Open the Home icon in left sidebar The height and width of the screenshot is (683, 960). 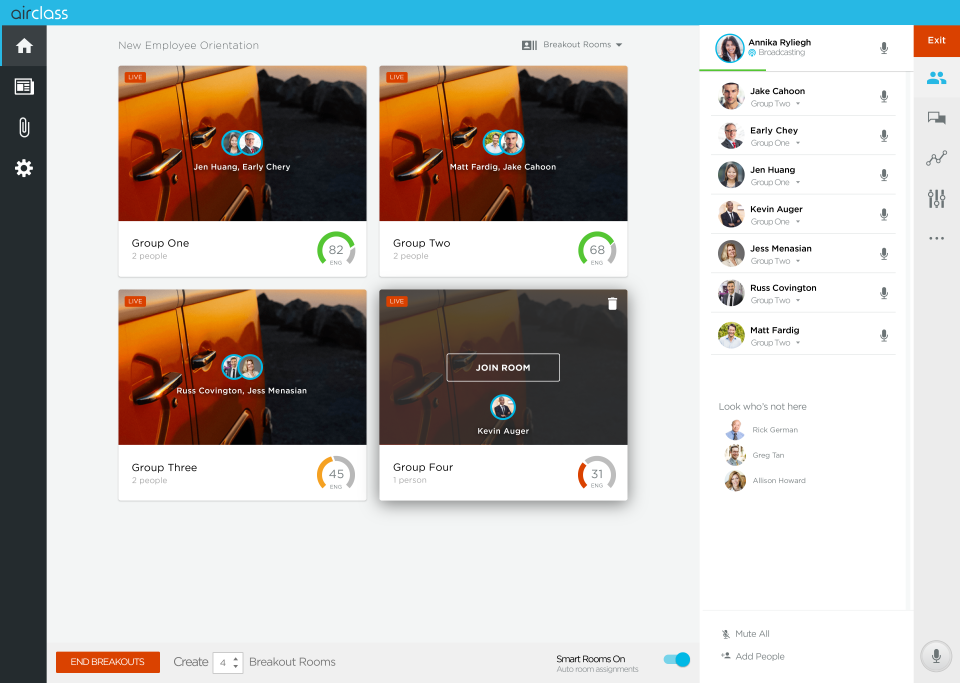pyautogui.click(x=24, y=46)
